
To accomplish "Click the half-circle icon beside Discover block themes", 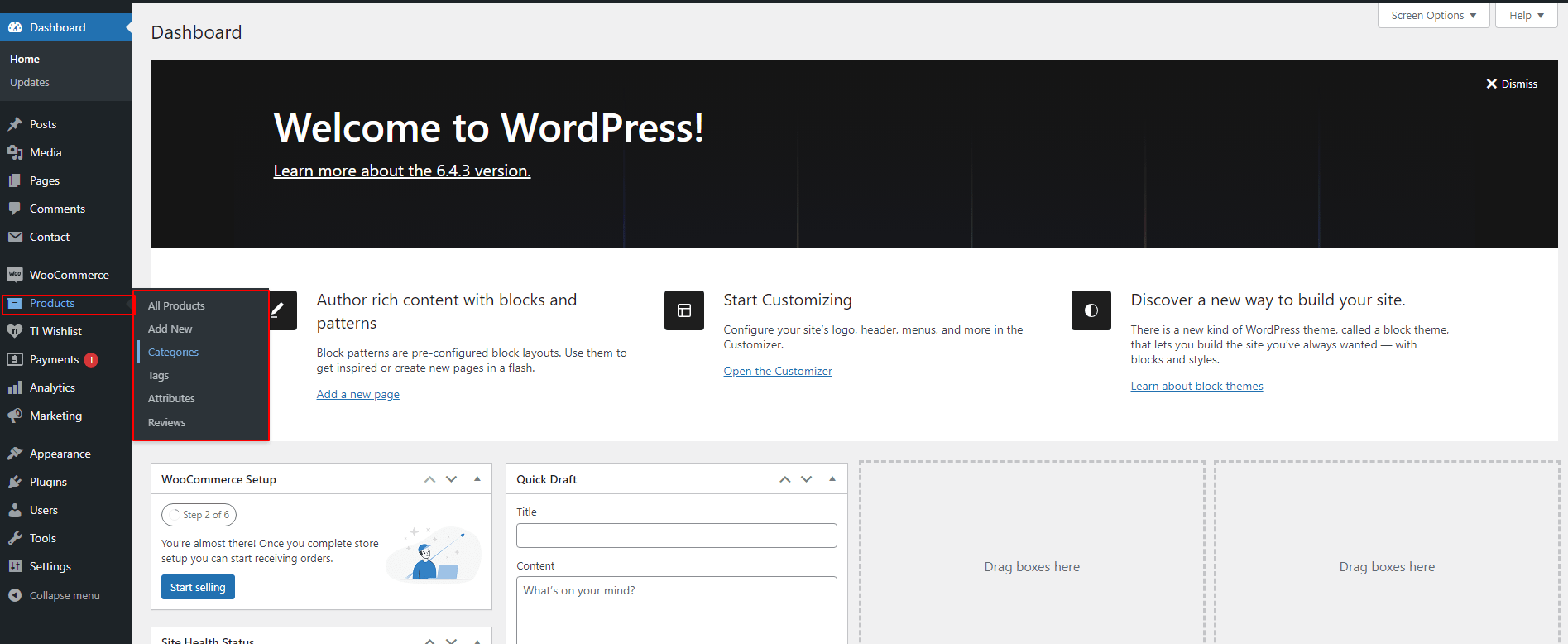I will coord(1091,310).
